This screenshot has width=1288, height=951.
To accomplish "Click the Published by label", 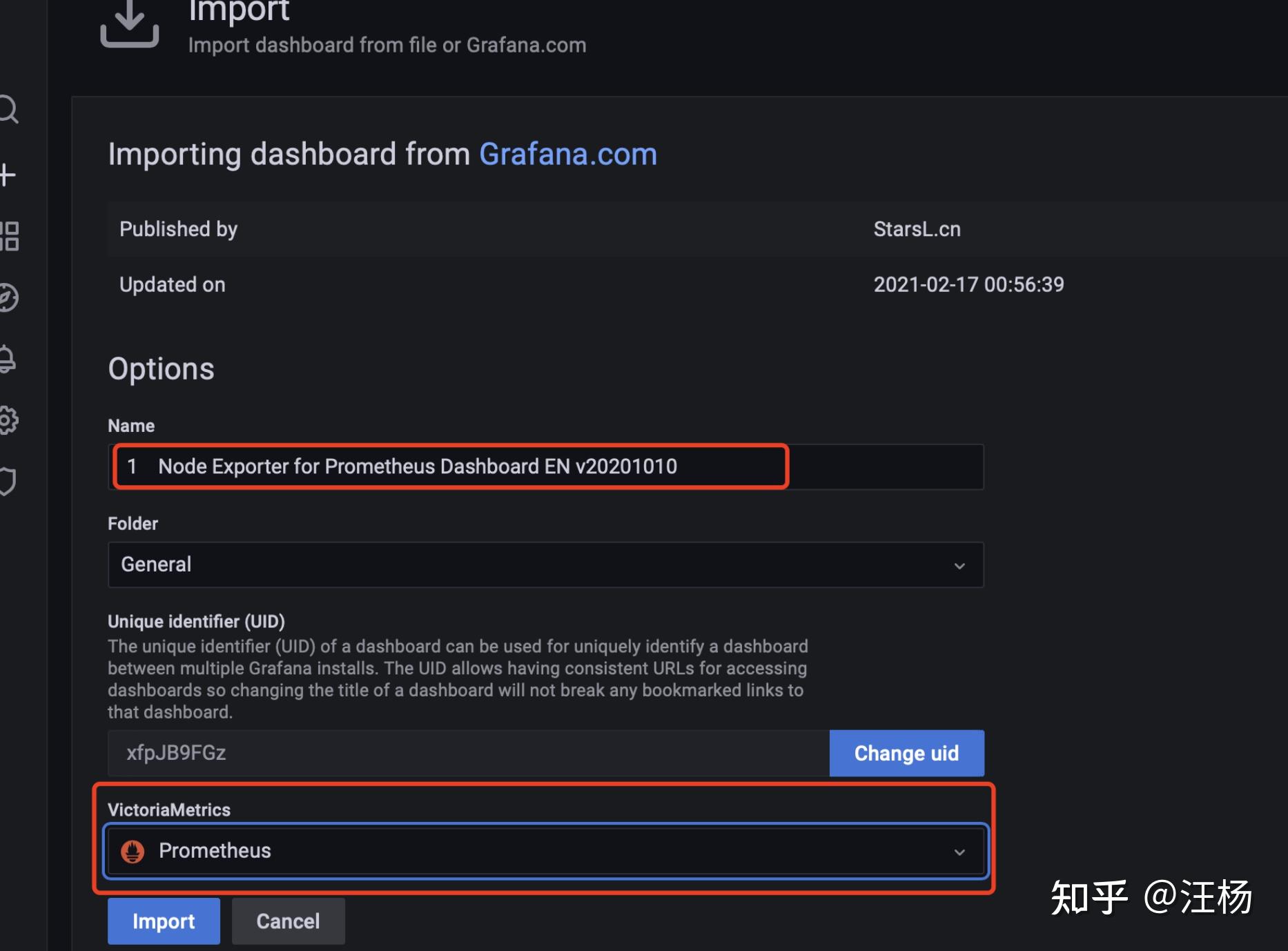I will click(178, 229).
